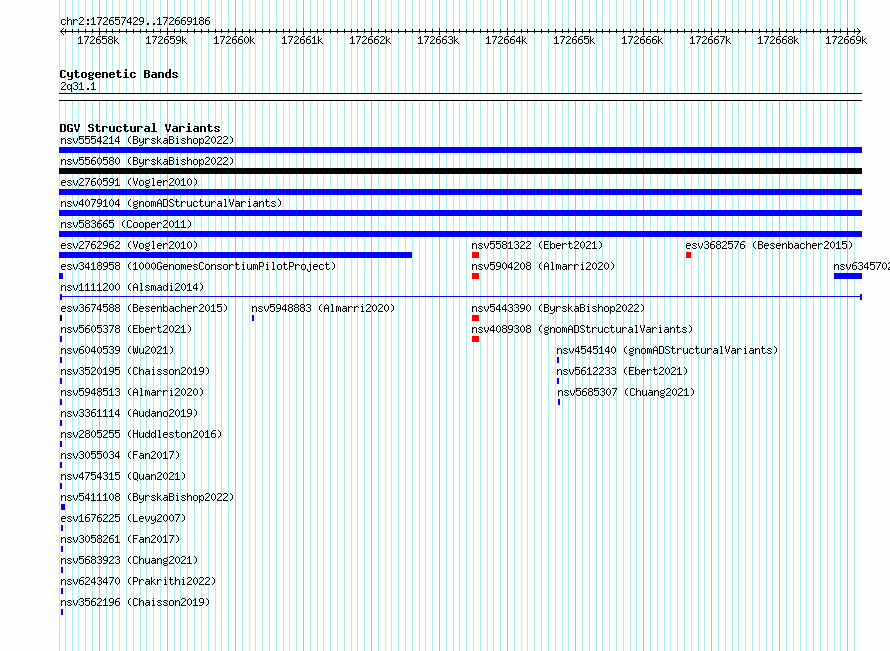
Task: Click the blue bar under esv2760591
Action: pos(460,192)
